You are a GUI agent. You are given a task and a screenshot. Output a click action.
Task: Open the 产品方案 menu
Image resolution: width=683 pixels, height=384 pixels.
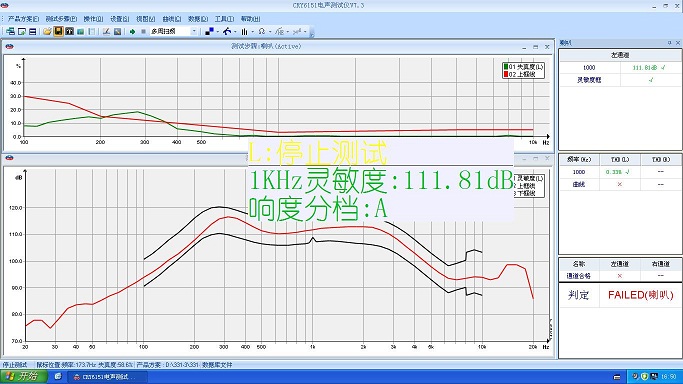pos(23,19)
